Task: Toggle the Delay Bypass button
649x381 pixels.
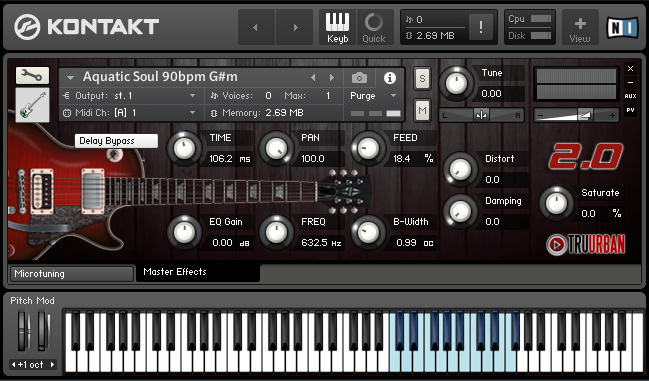Action: tap(116, 141)
